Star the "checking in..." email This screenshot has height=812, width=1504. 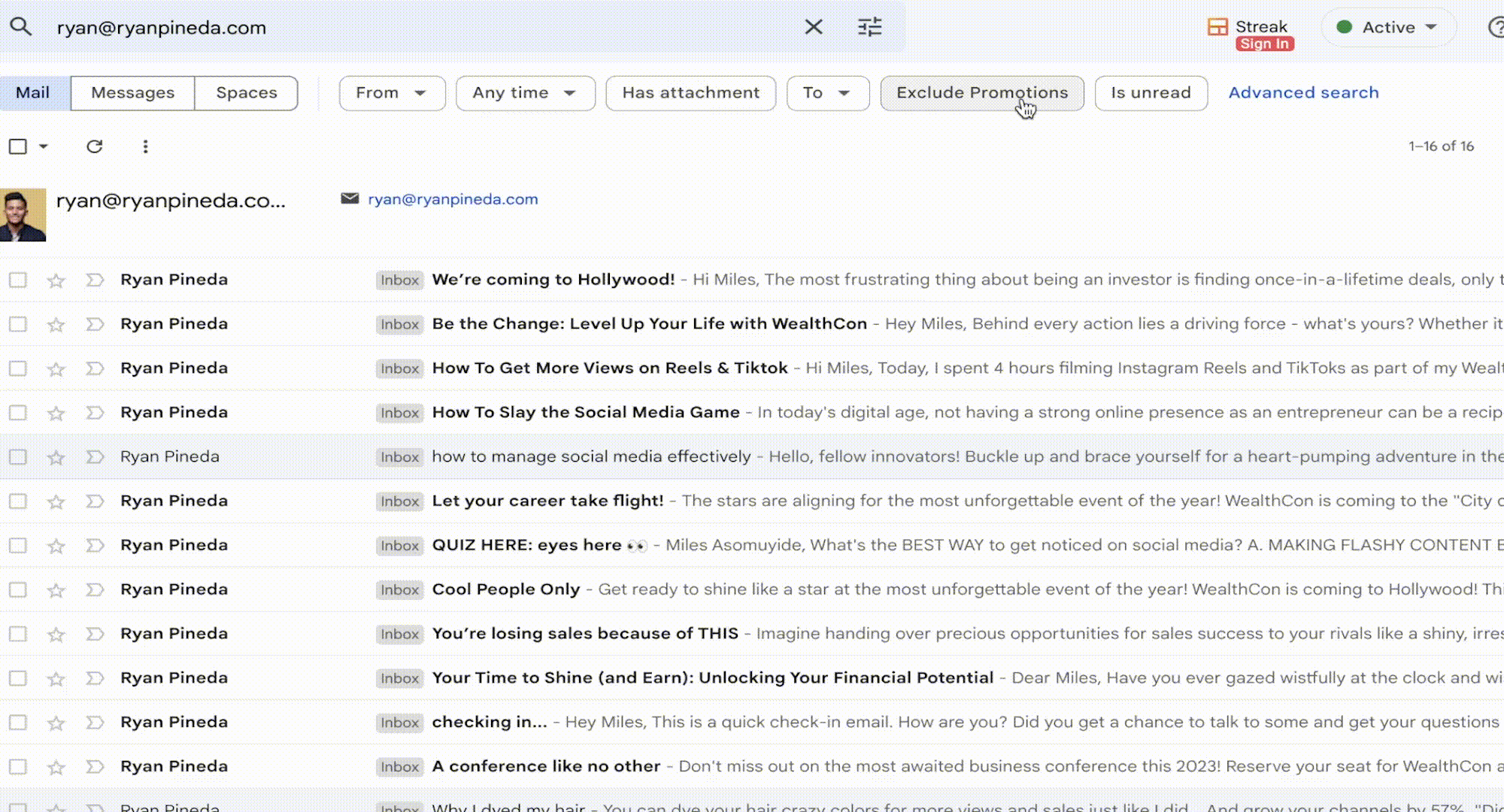tap(56, 723)
